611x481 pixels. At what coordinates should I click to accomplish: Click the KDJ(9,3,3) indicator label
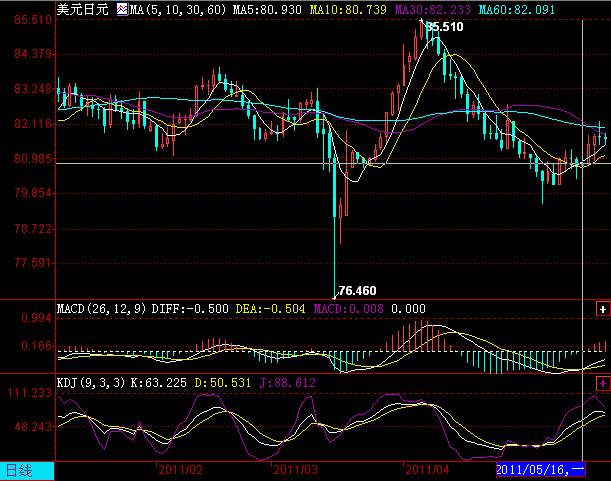tap(91, 383)
